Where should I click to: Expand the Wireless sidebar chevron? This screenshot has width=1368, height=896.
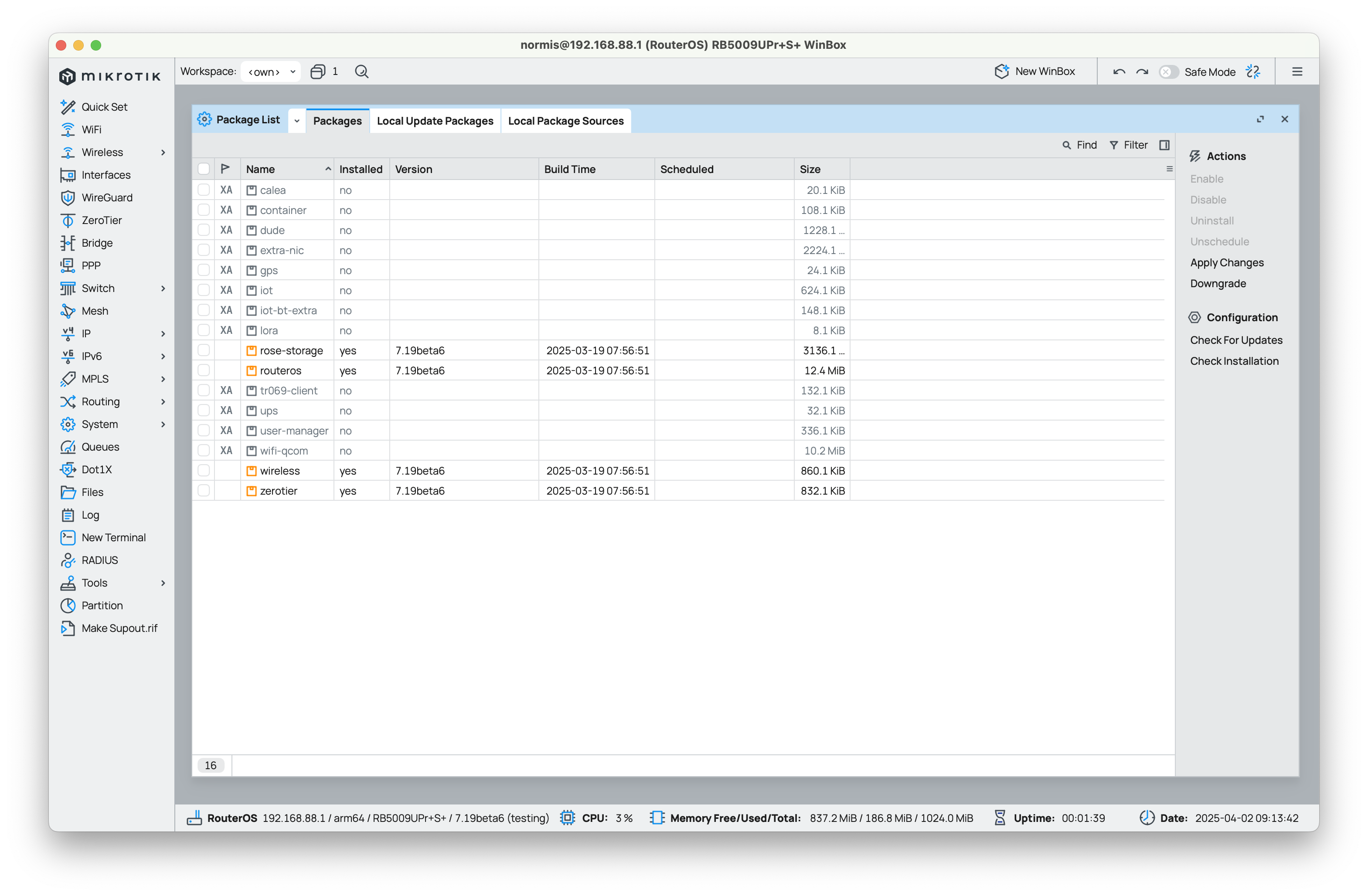click(x=163, y=152)
